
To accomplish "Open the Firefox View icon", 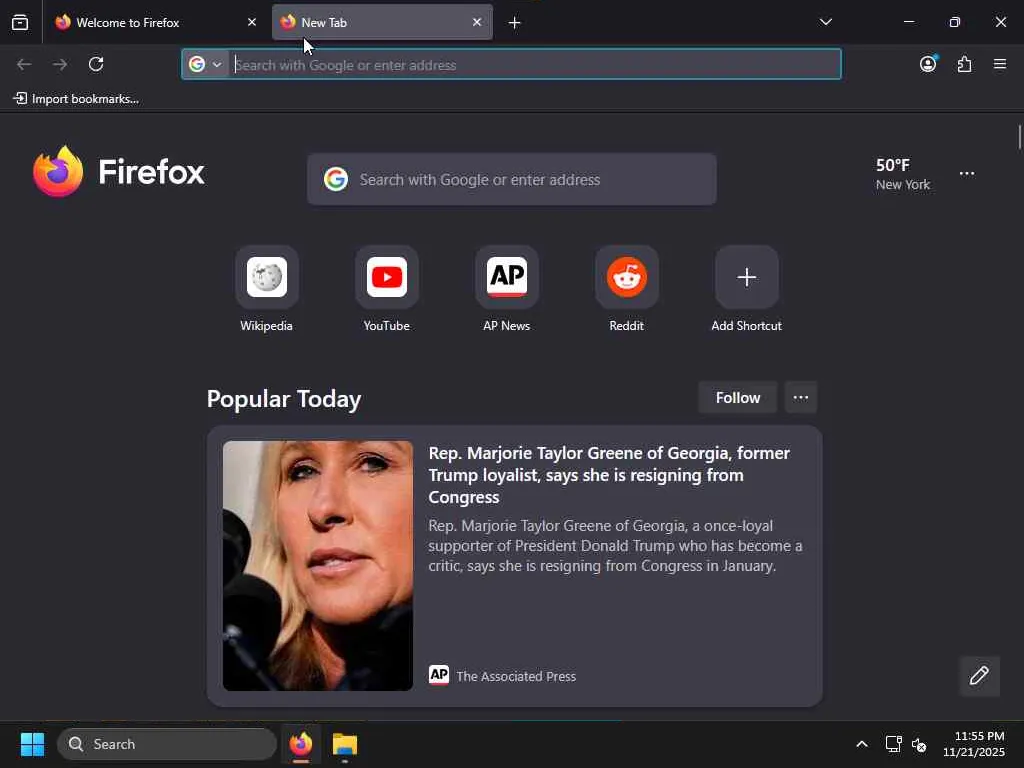I will click(20, 23).
